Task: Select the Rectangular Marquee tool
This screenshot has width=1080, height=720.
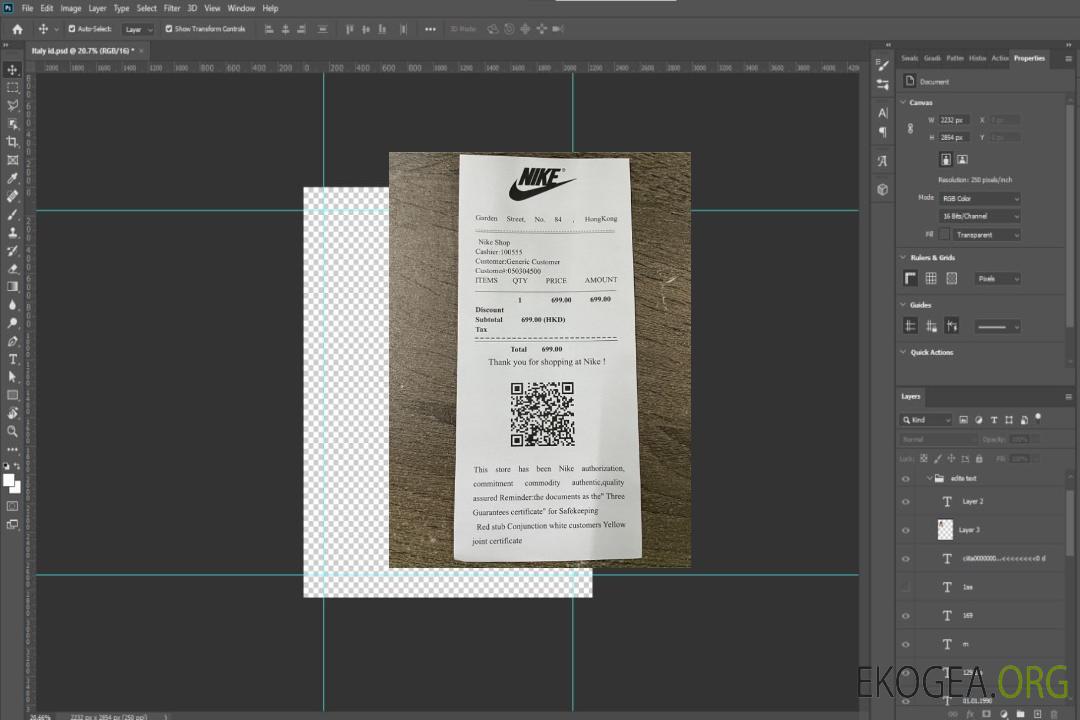Action: [12, 88]
